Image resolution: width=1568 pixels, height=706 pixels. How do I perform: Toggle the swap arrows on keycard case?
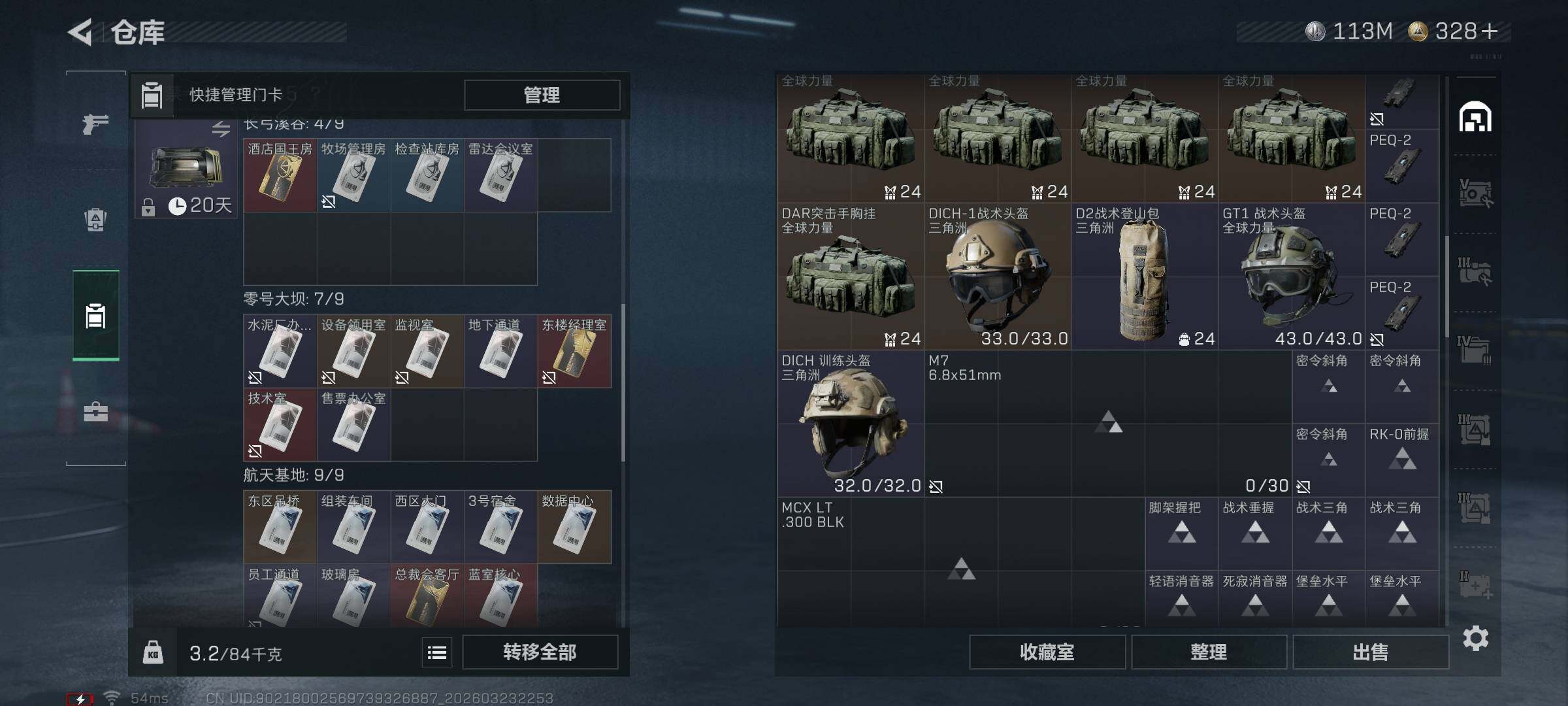pyautogui.click(x=221, y=129)
